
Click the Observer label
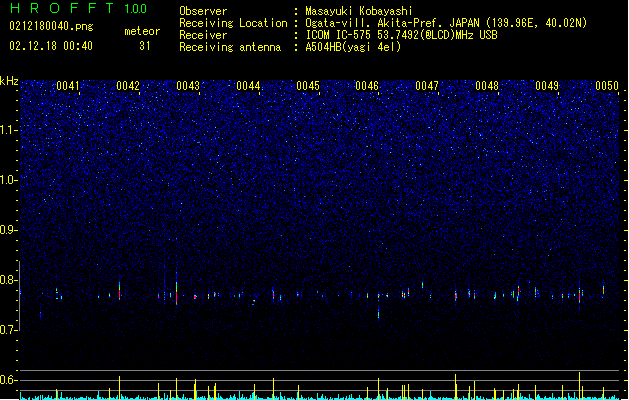[x=203, y=11]
